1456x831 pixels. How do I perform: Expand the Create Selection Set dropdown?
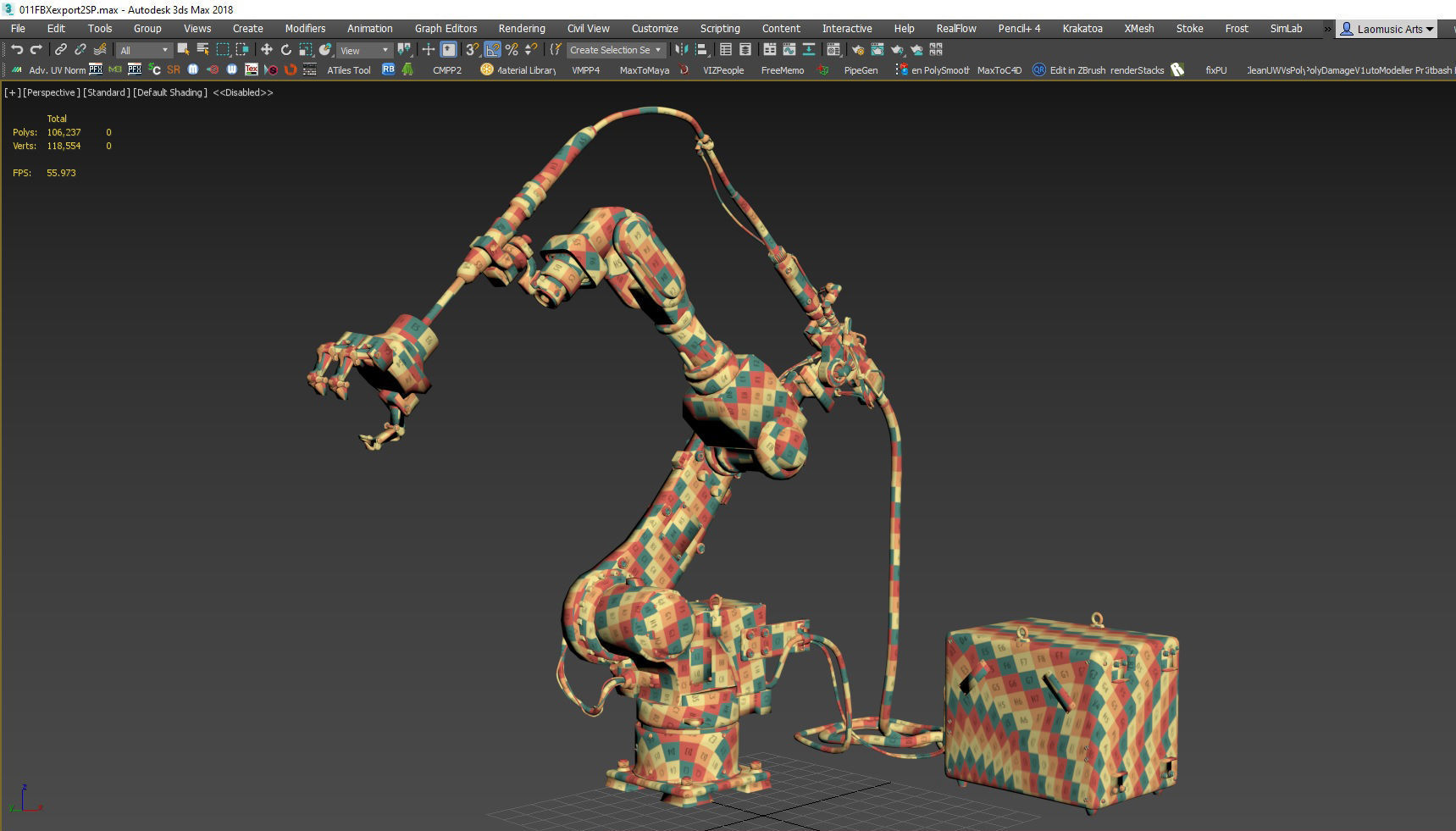click(616, 50)
